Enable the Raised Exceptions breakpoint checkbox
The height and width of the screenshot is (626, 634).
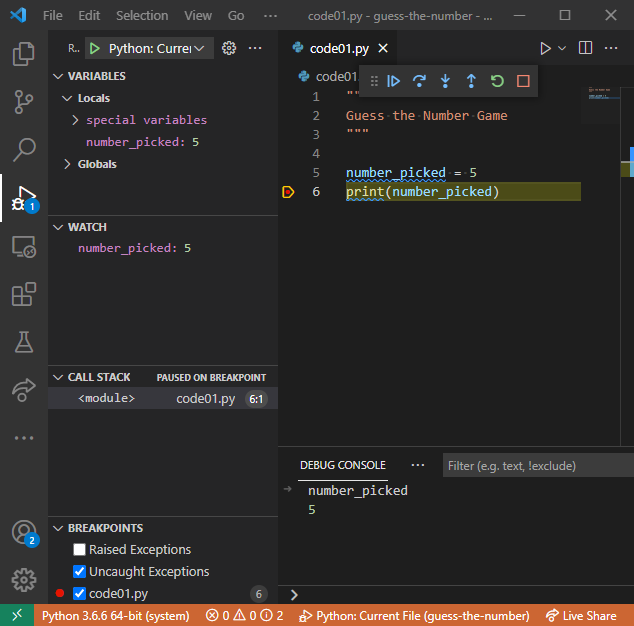(79, 550)
